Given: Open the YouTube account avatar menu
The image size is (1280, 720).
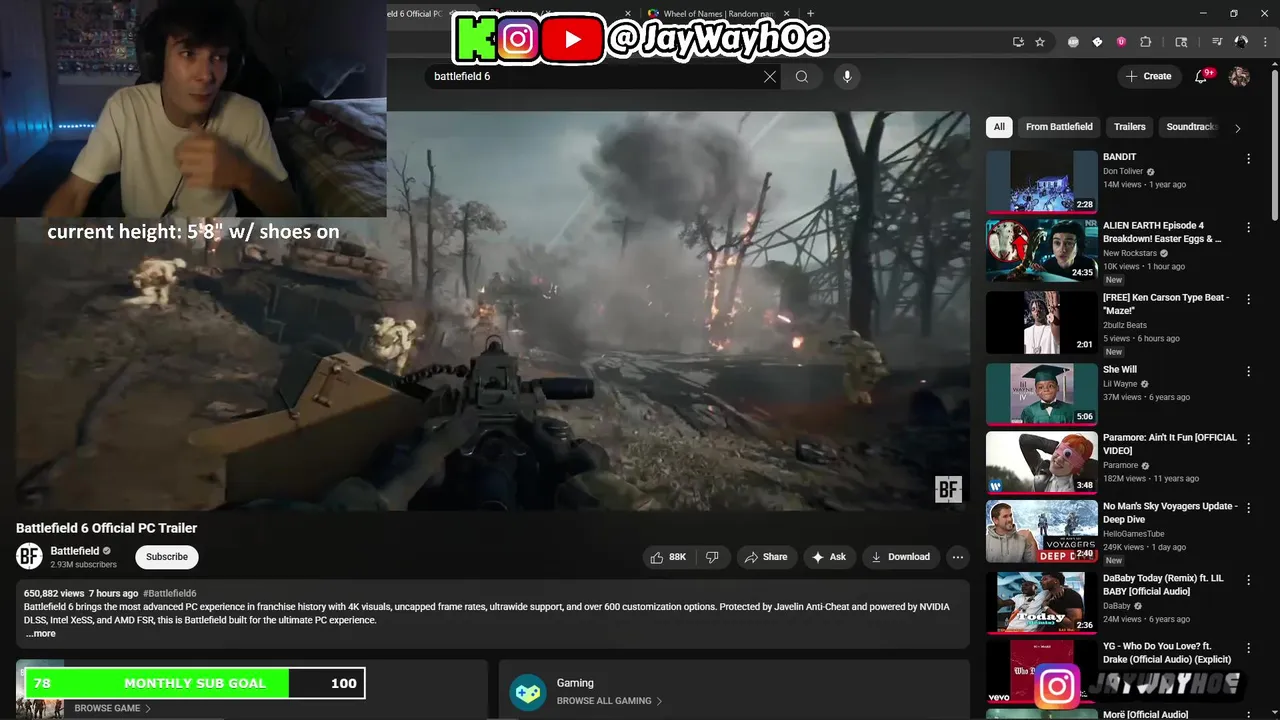Looking at the screenshot, I should 1239,76.
